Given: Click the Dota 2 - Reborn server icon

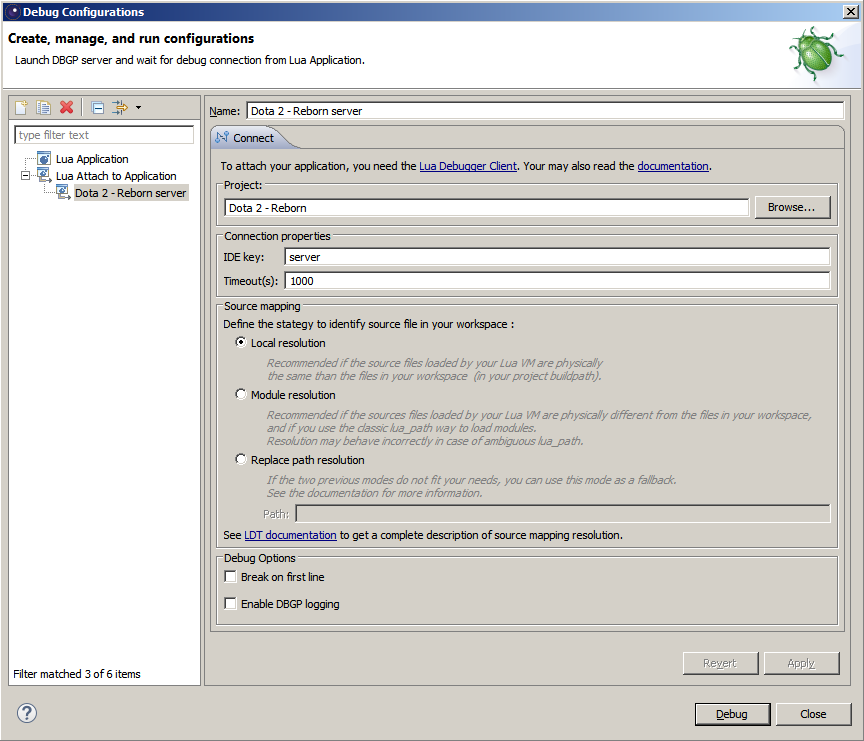Looking at the screenshot, I should [x=63, y=193].
